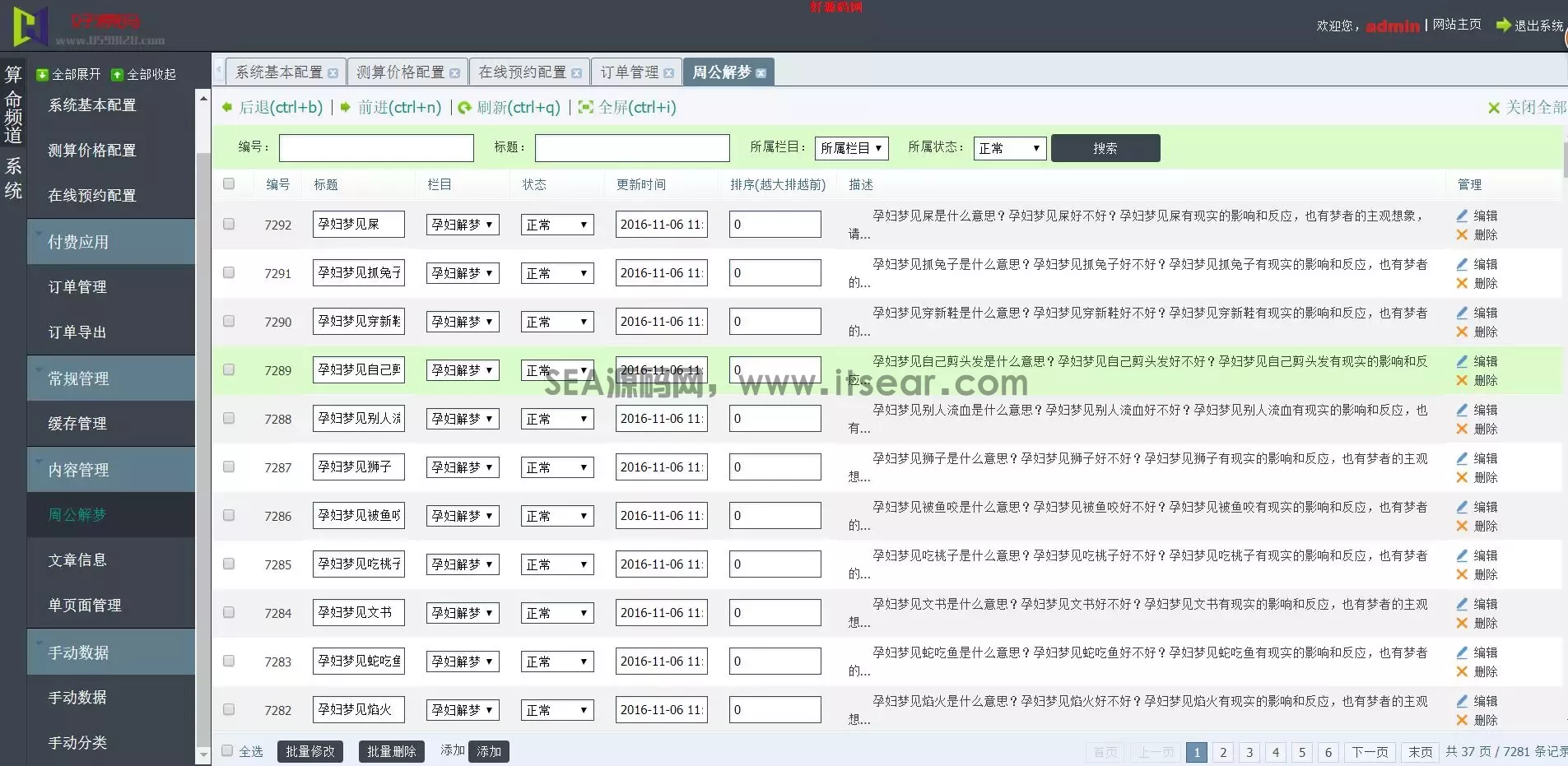Click edit pencil icon for row 7283
This screenshot has height=766, width=1568.
1462,652
